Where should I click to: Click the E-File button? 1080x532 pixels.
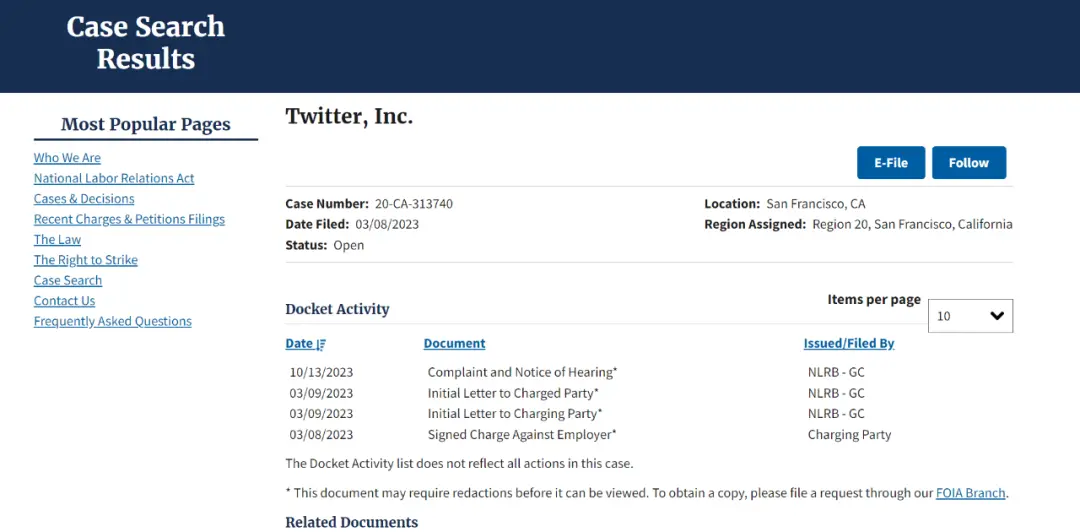(x=890, y=163)
